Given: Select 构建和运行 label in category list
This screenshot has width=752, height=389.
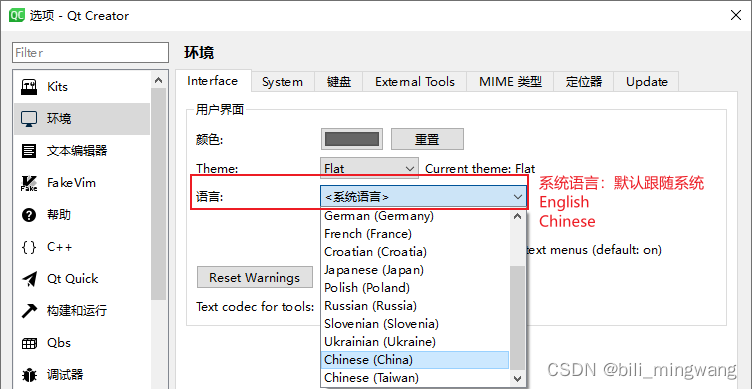Looking at the screenshot, I should (77, 311).
